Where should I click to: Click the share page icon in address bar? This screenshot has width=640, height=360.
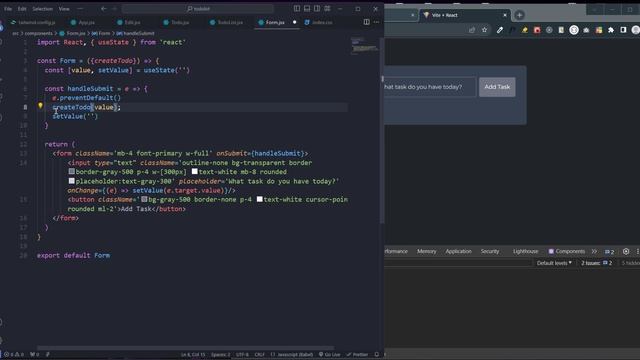point(472,30)
